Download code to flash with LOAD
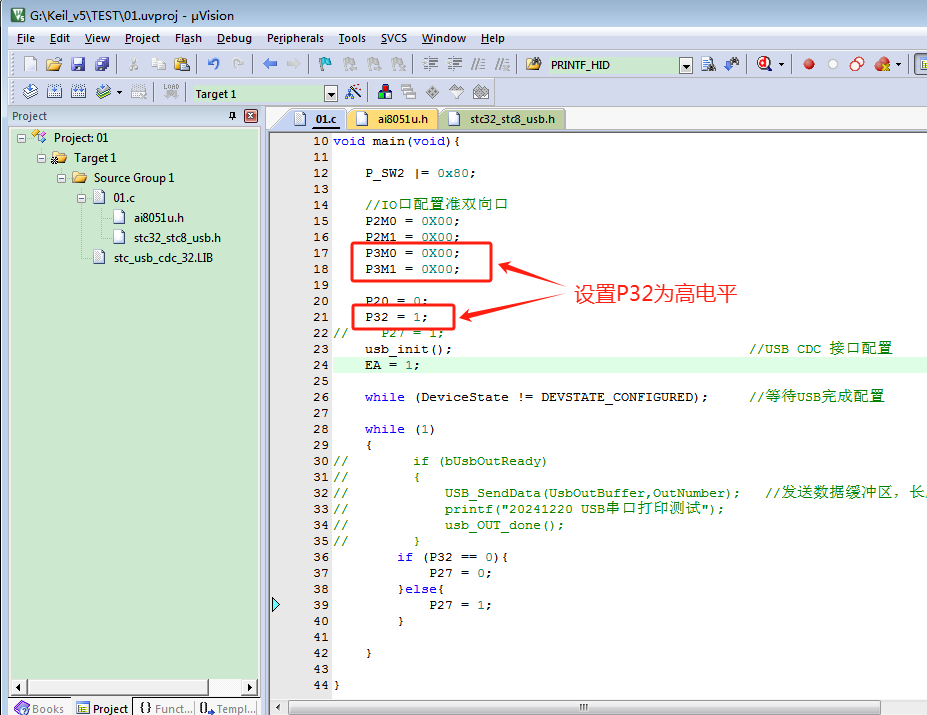The width and height of the screenshot is (927, 715). click(x=171, y=92)
